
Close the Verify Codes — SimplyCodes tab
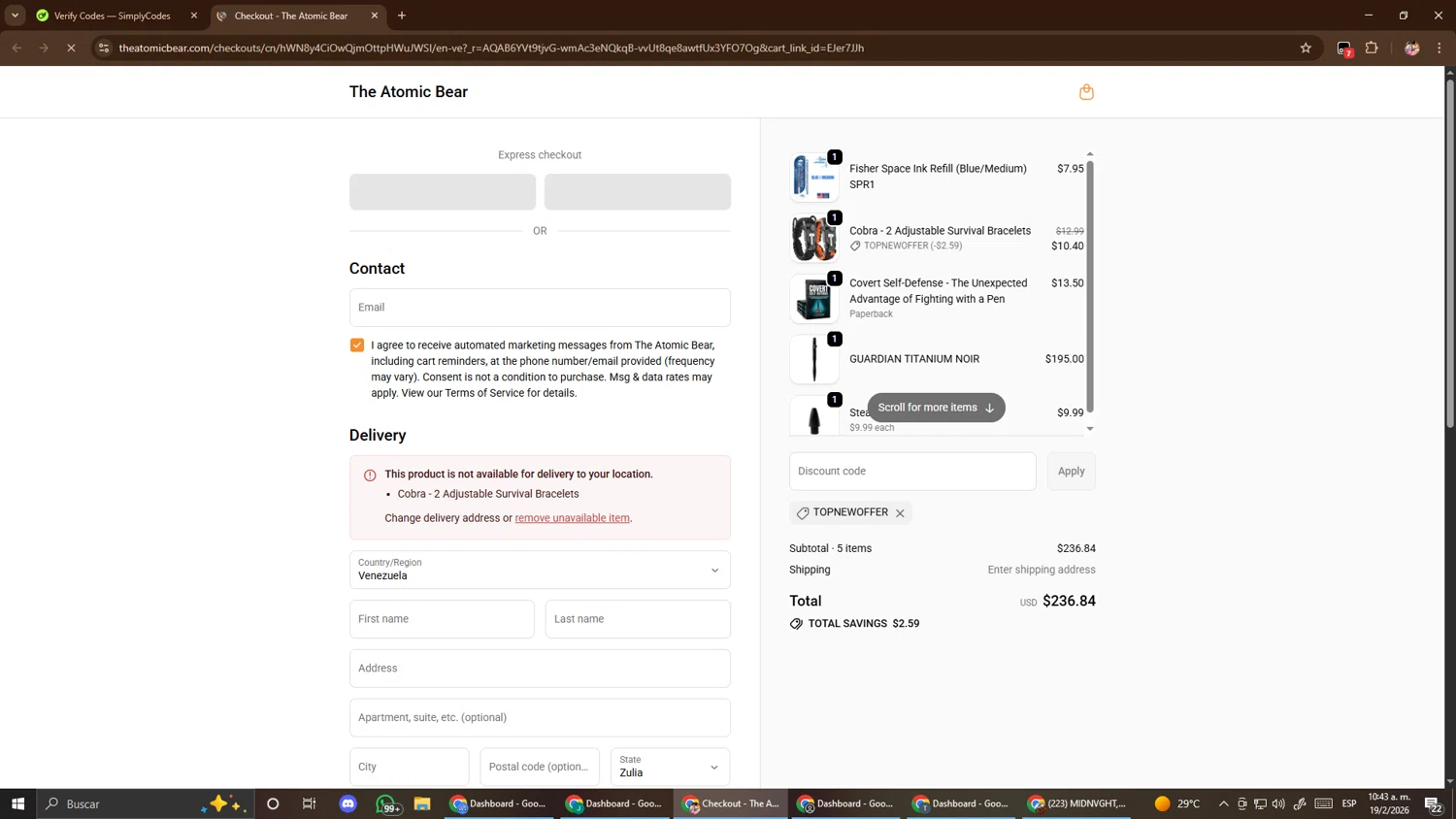[194, 16]
